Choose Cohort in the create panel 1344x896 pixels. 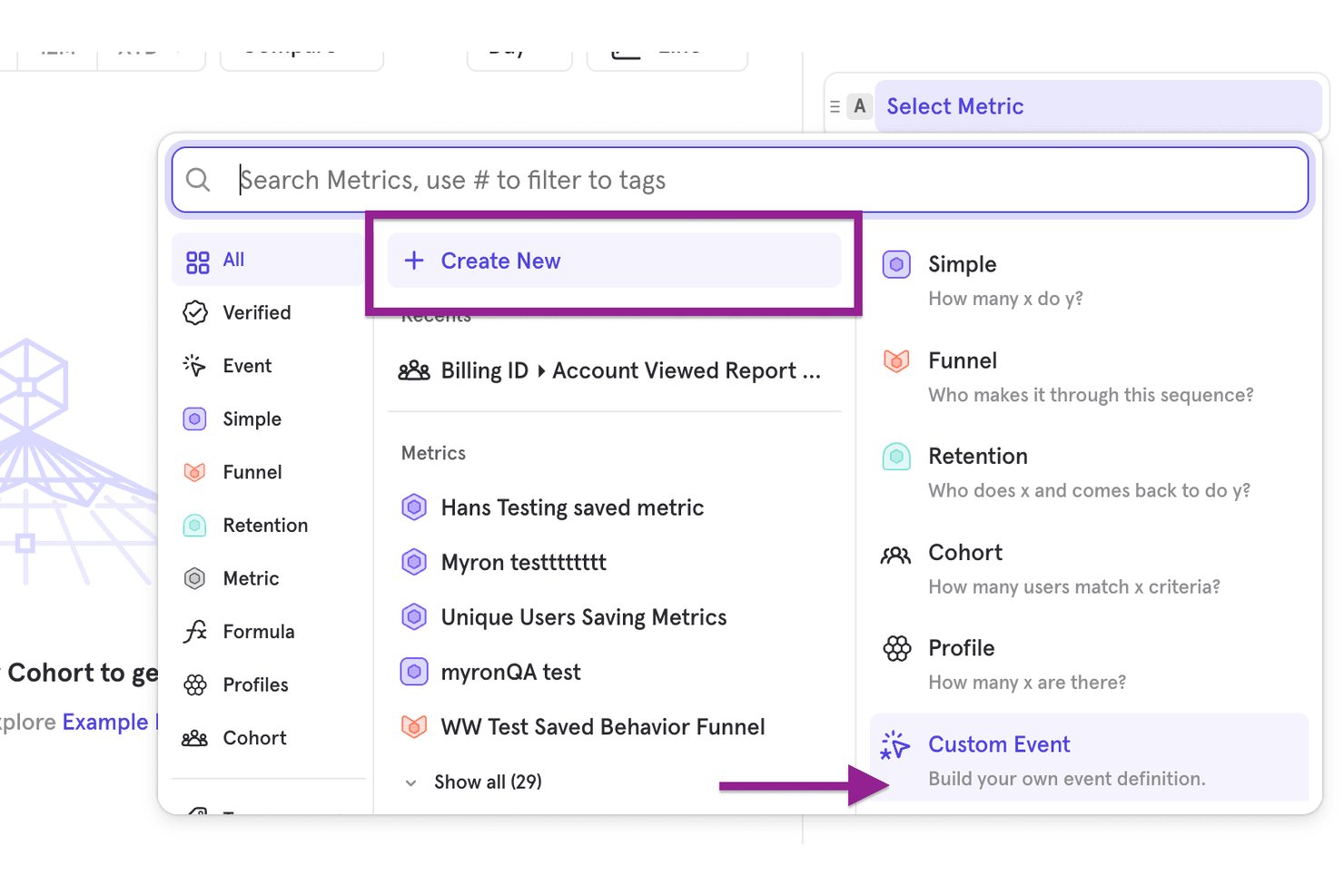pos(1089,568)
